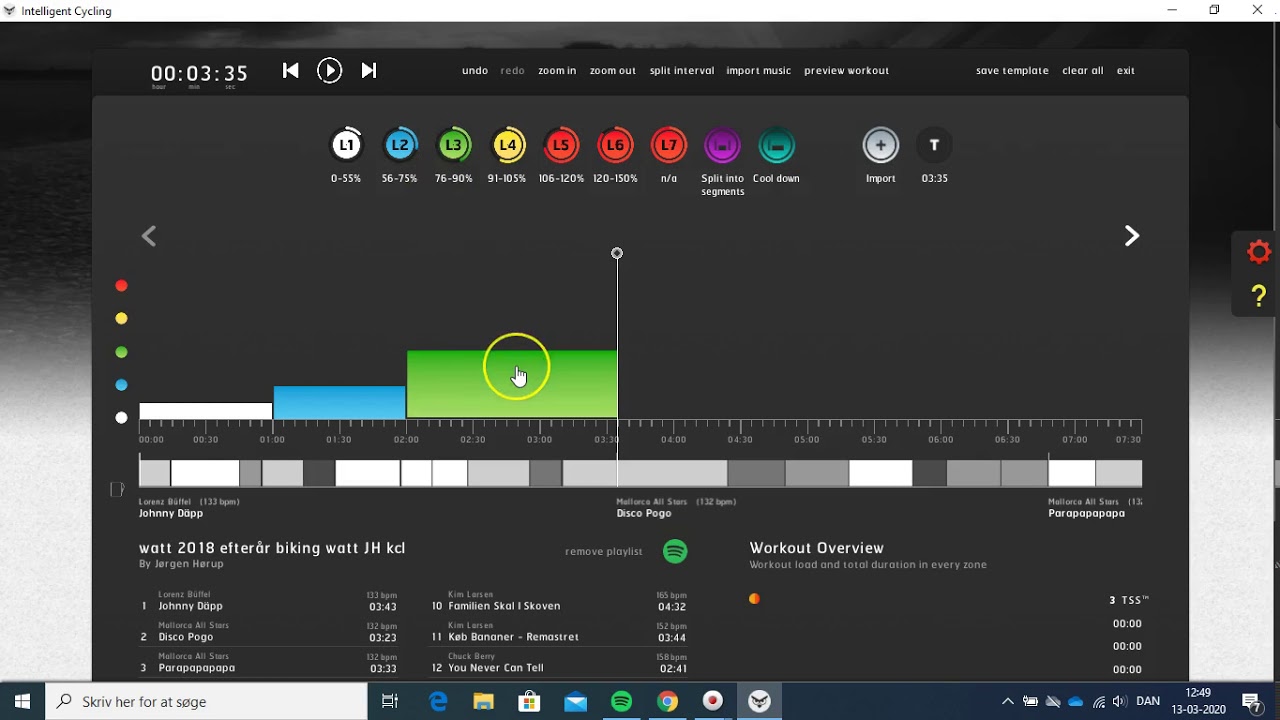Click the Split into segments icon
This screenshot has width=1280, height=720.
[x=722, y=145]
